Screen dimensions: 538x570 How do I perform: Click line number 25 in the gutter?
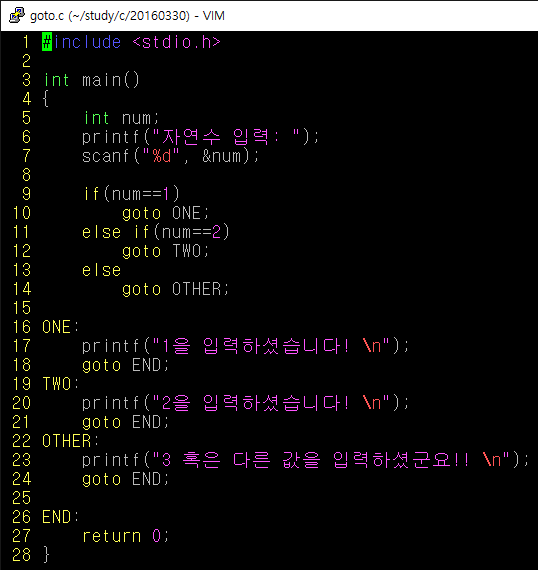click(x=21, y=498)
